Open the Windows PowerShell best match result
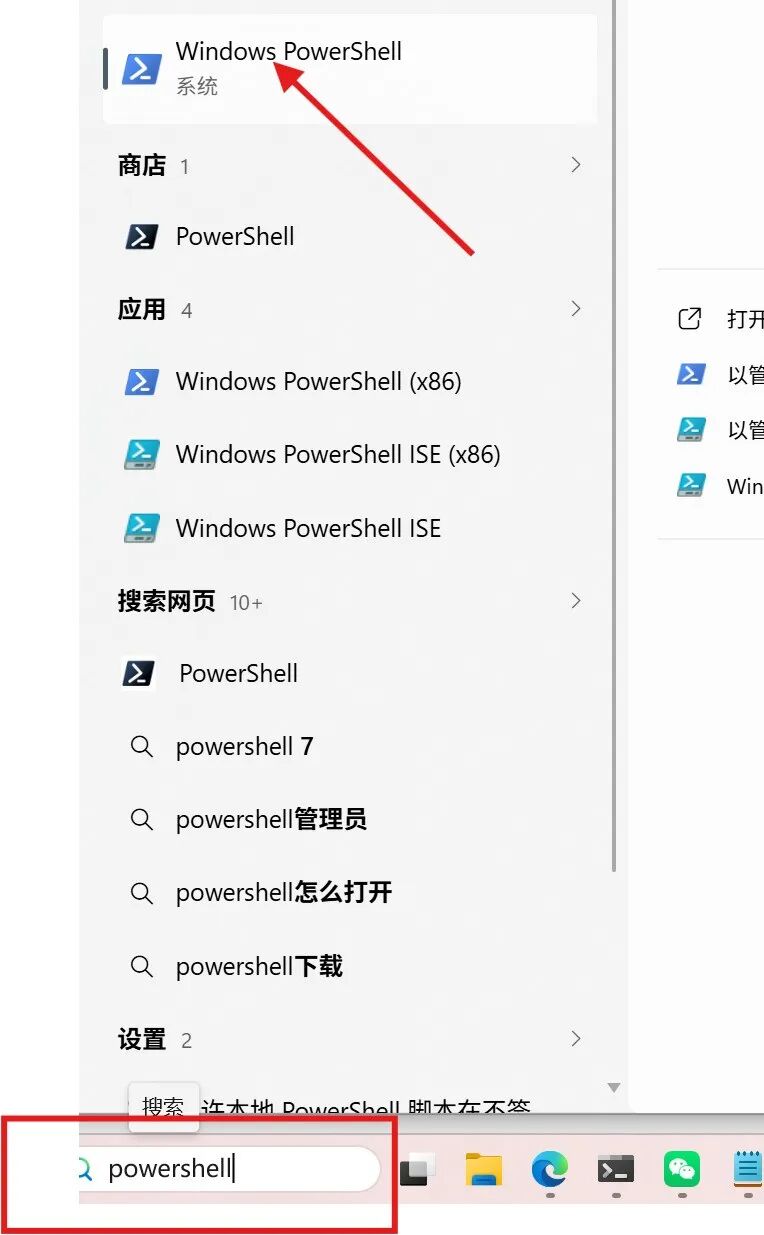764x1235 pixels. (350, 68)
